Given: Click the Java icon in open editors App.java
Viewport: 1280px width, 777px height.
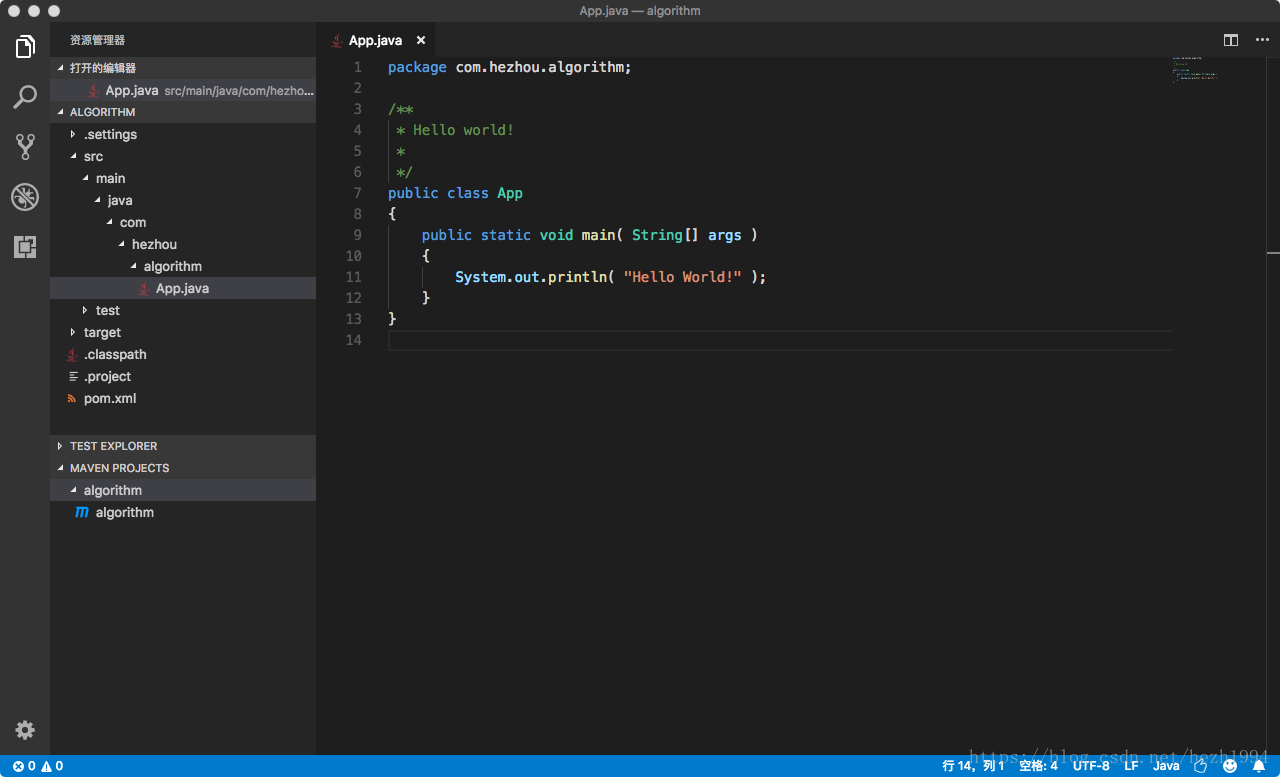Looking at the screenshot, I should [94, 90].
